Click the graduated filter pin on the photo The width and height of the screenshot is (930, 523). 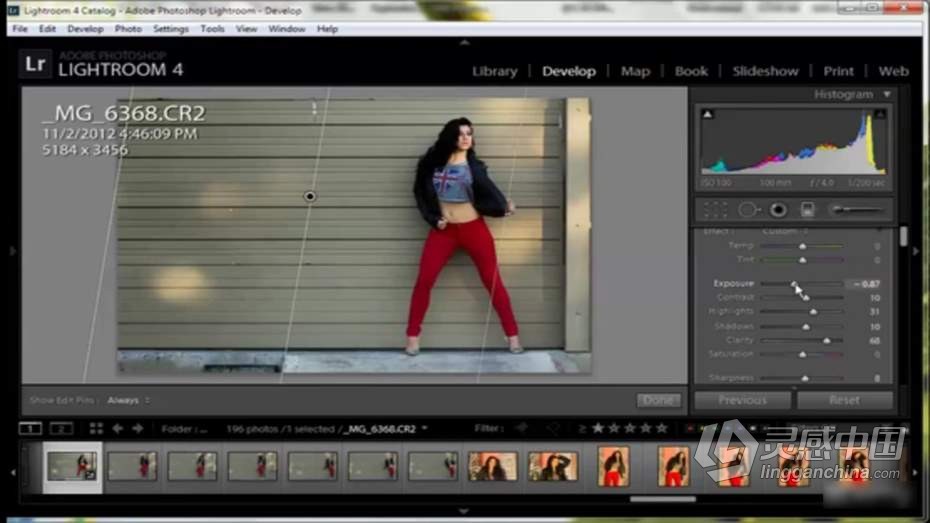pos(310,196)
